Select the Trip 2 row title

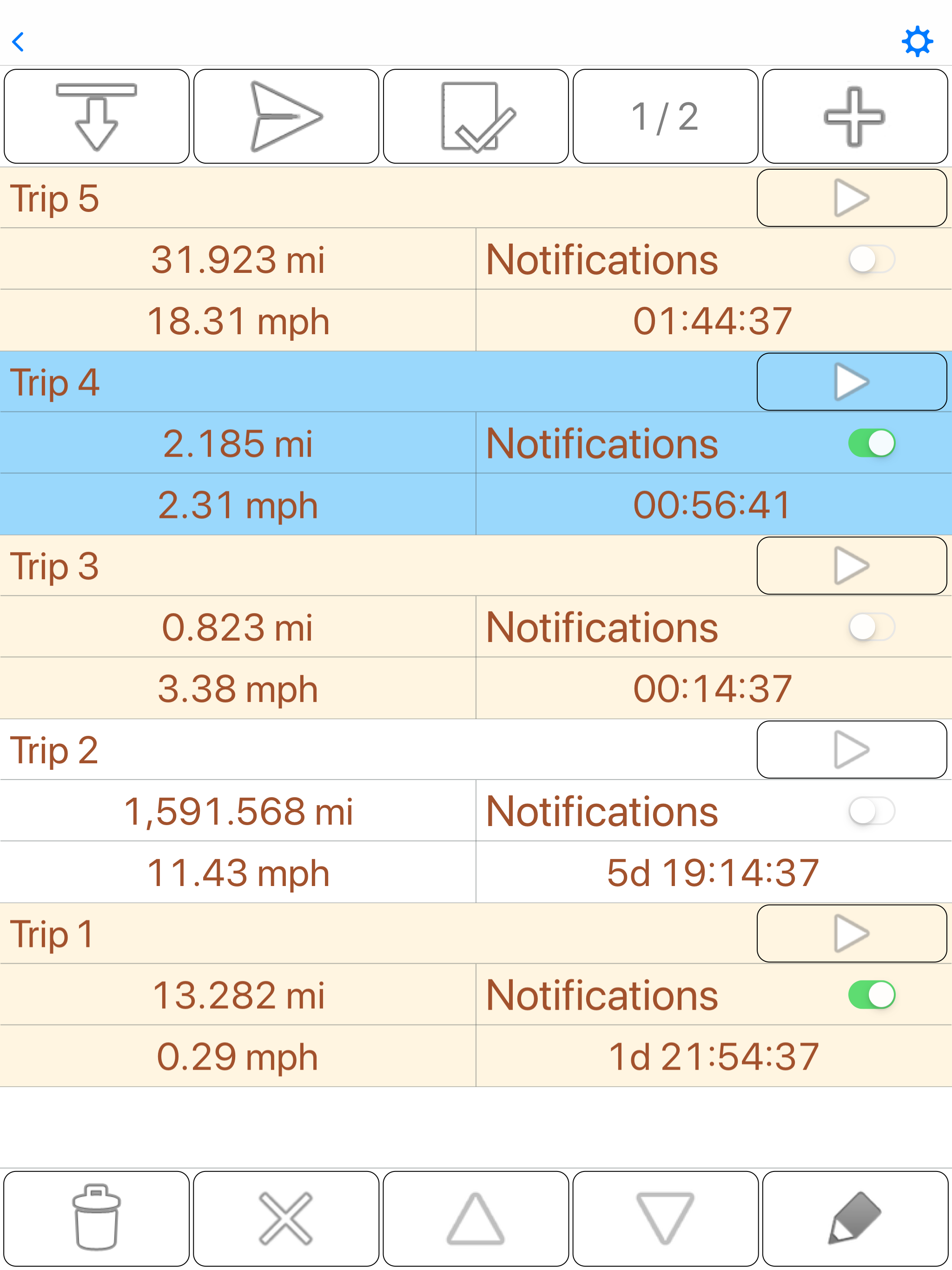click(x=54, y=750)
